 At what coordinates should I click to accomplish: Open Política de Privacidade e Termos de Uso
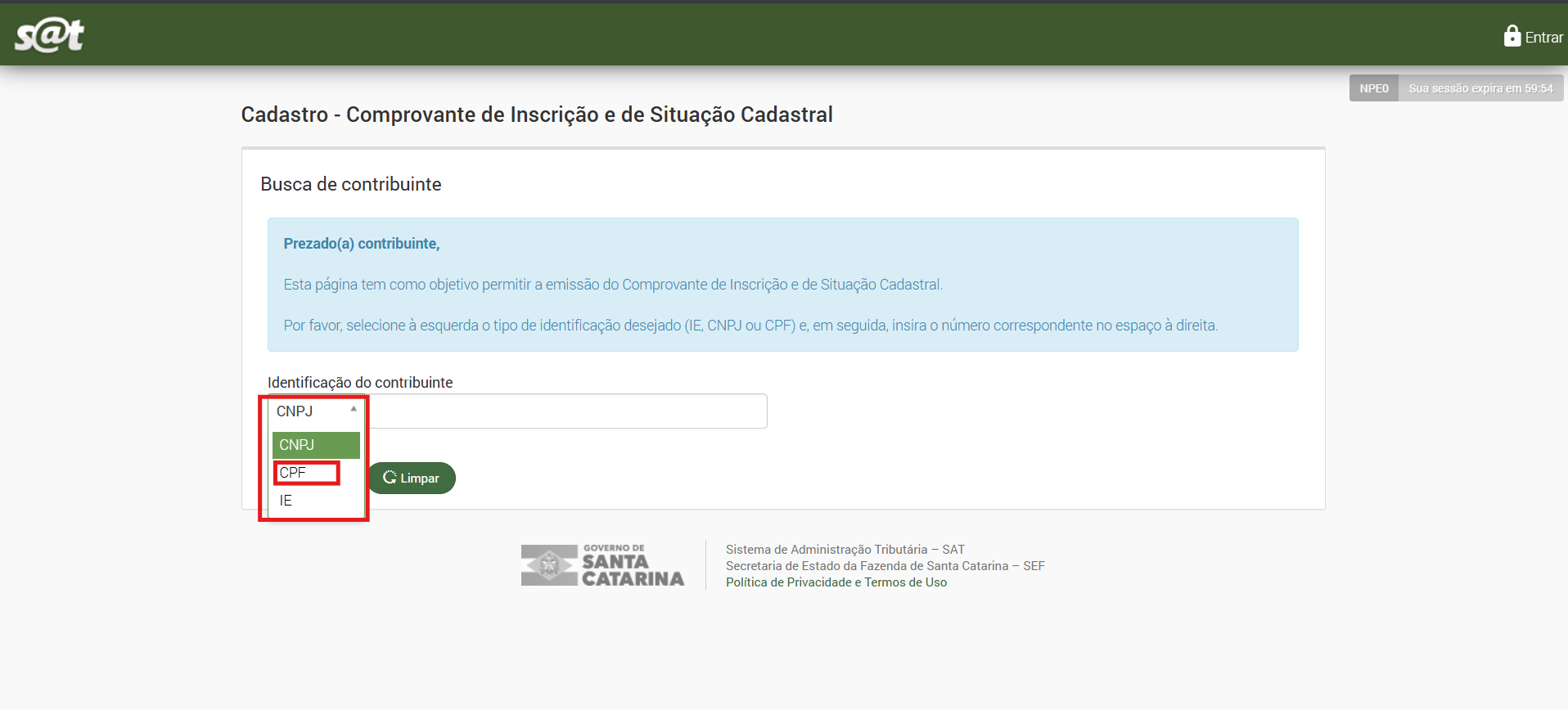point(836,582)
